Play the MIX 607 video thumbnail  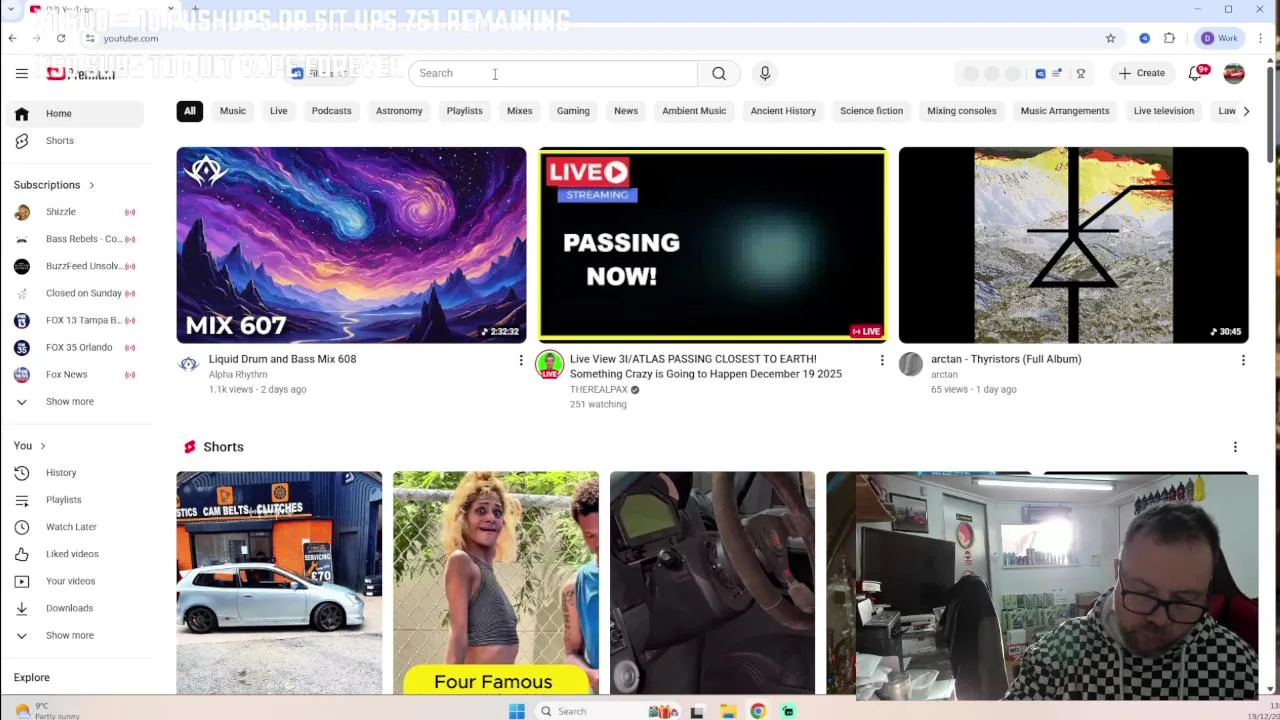[x=351, y=245]
